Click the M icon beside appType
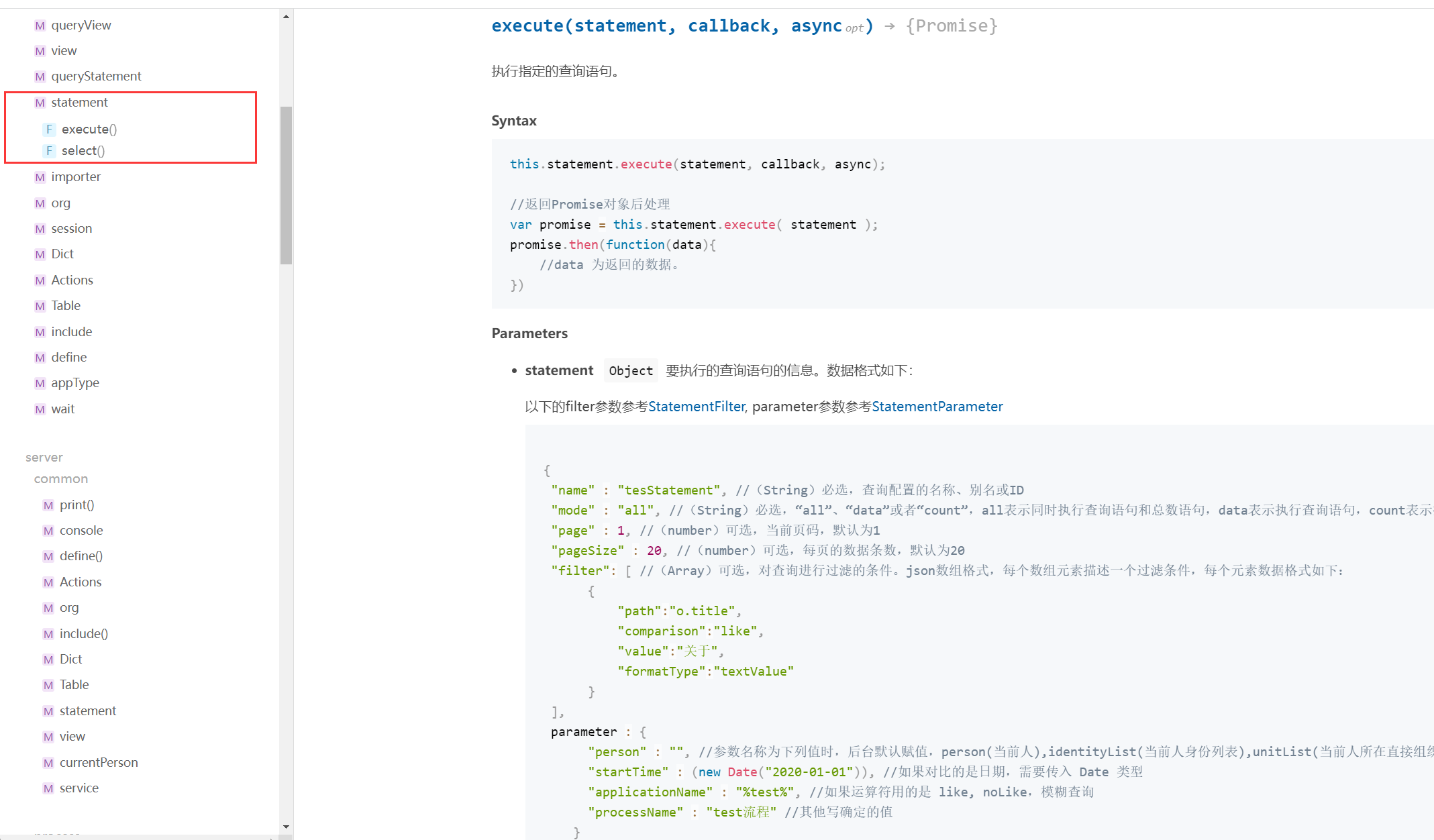The height and width of the screenshot is (840, 1434). tap(40, 383)
